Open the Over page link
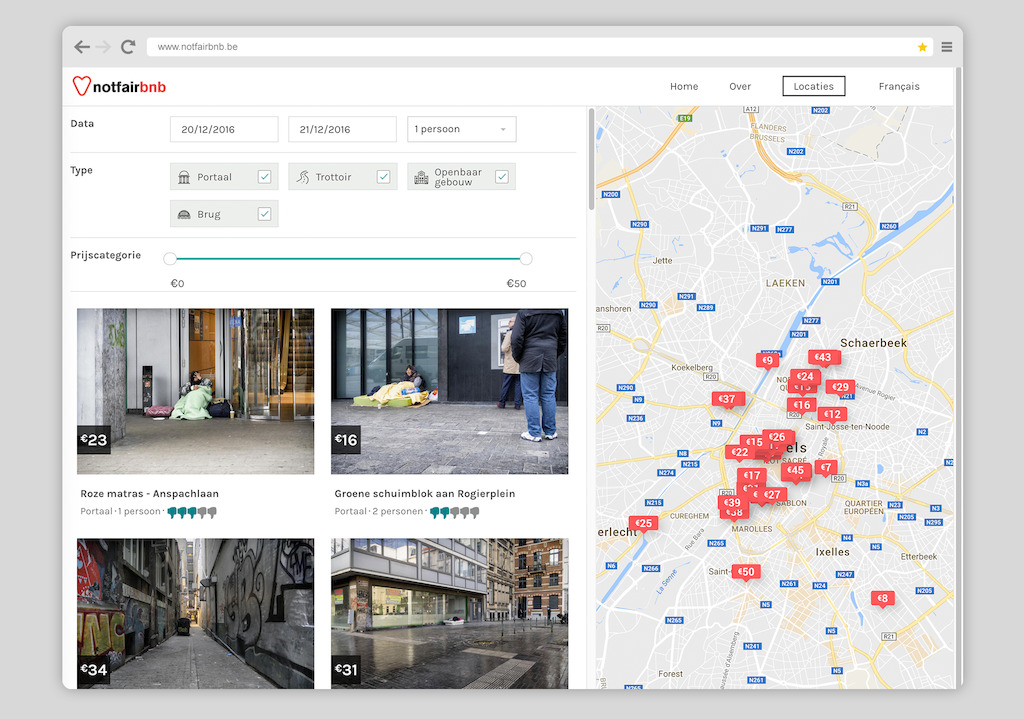1024x719 pixels. 740,86
